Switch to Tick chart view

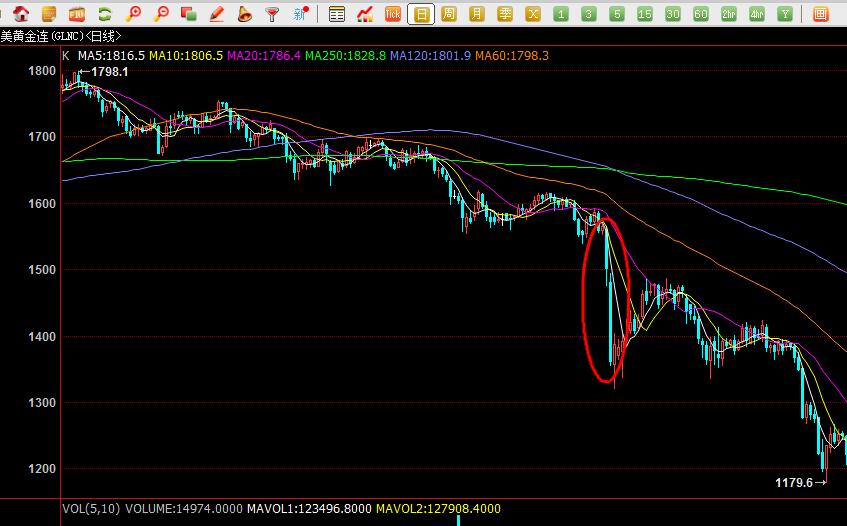393,14
